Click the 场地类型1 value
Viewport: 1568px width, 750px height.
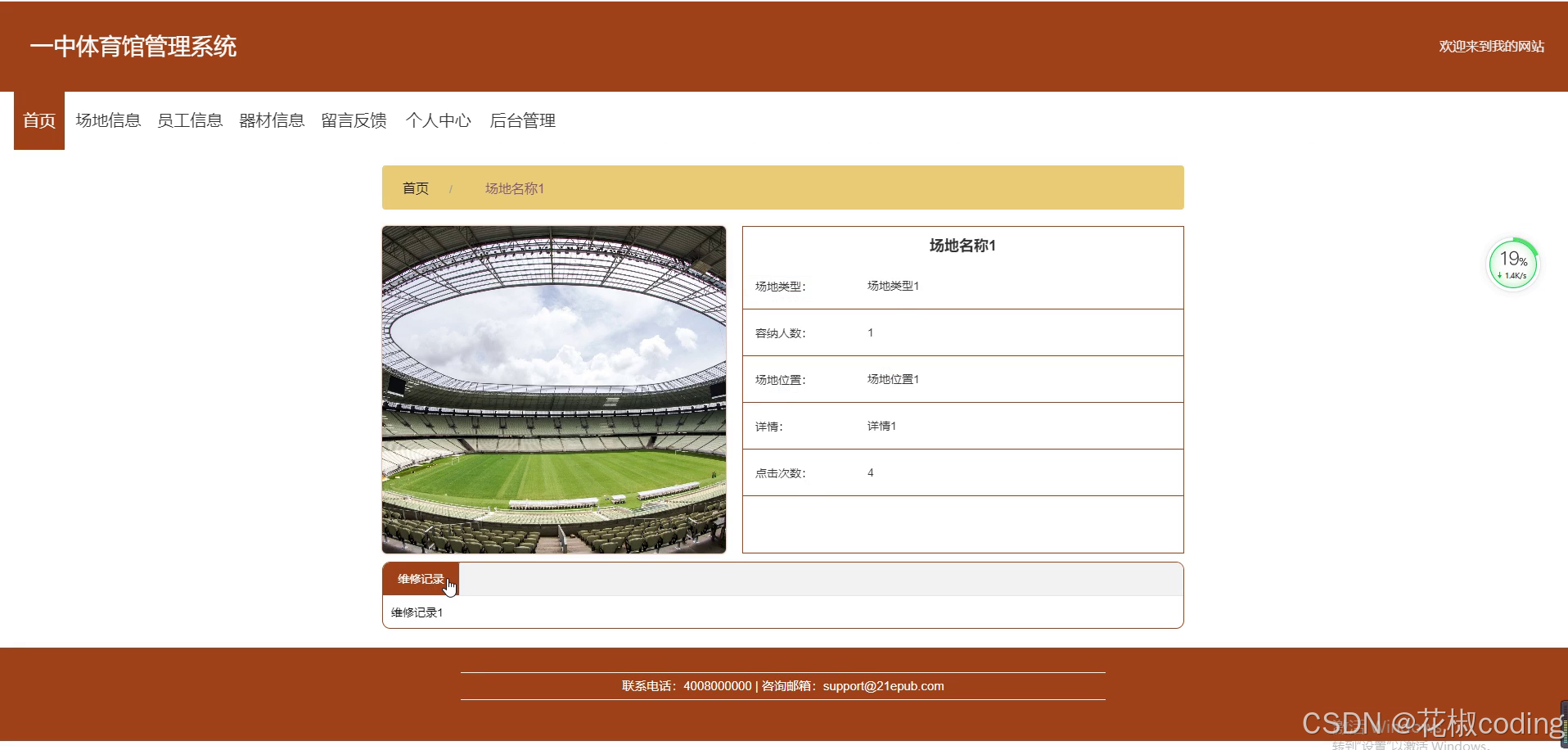(x=893, y=286)
